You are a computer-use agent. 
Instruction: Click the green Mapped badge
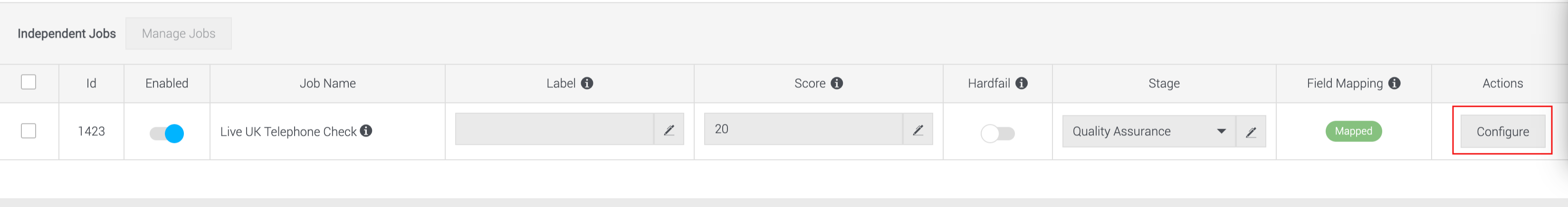point(1354,131)
